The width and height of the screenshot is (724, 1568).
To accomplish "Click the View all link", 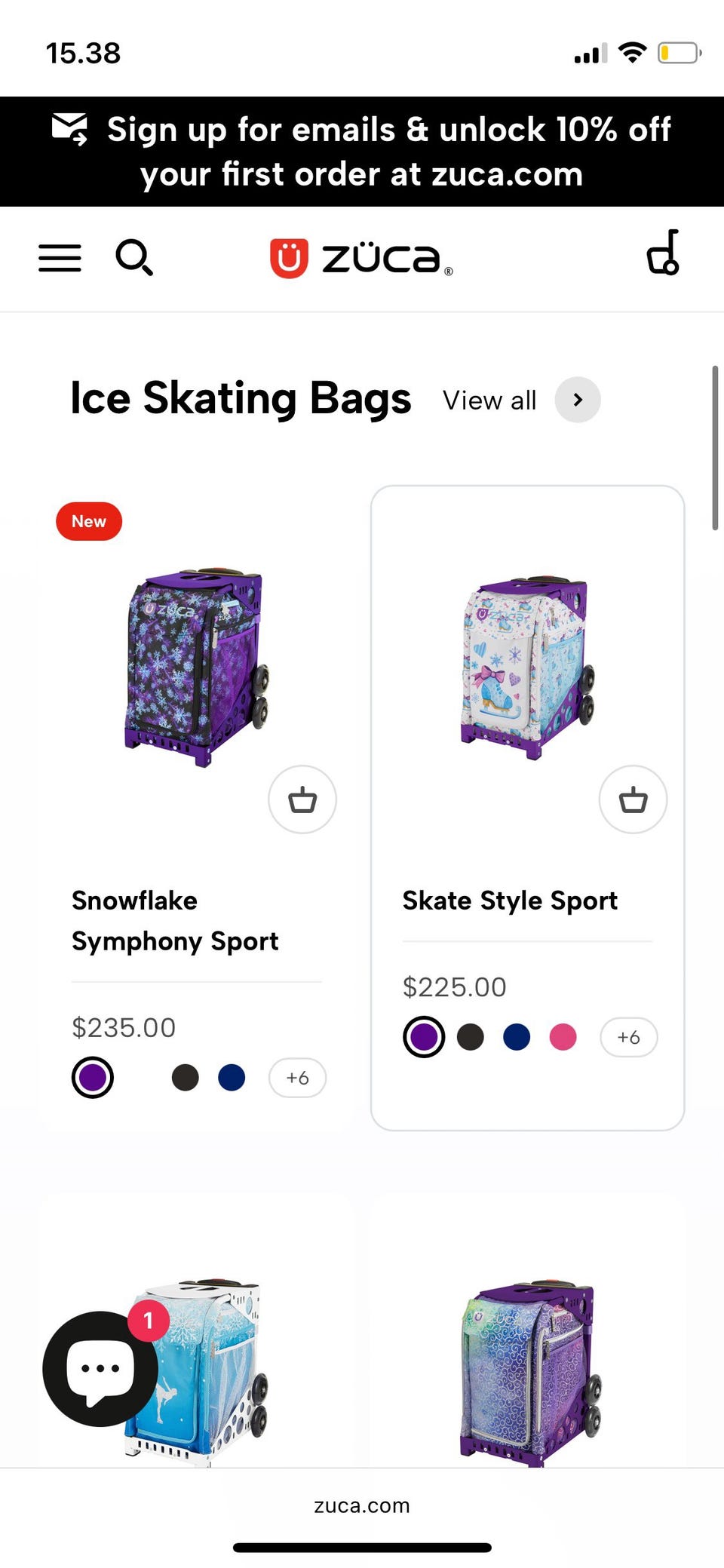I will (489, 400).
